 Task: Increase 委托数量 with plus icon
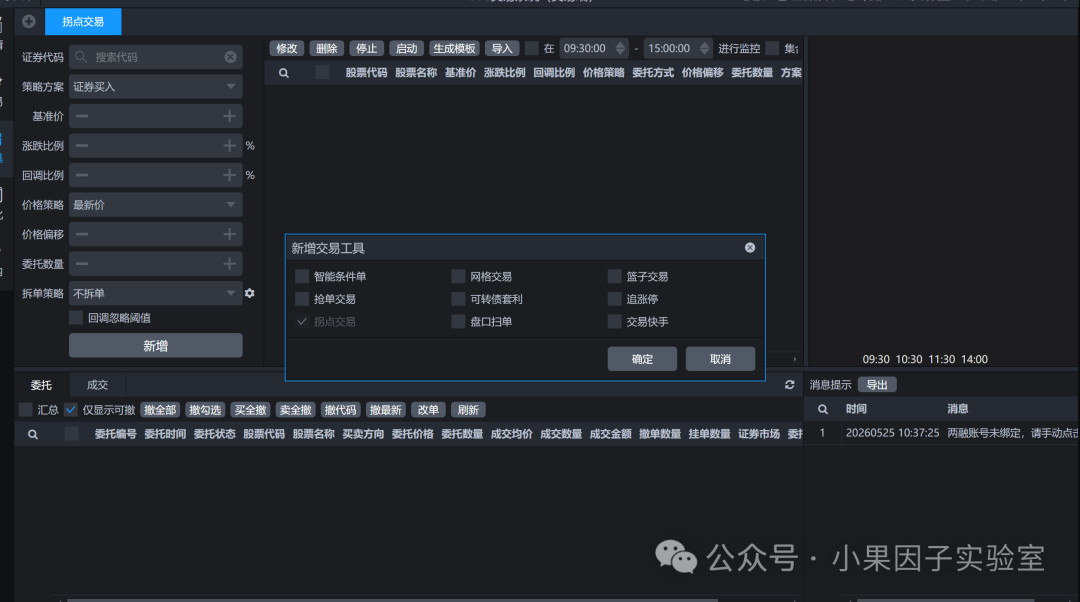[x=229, y=264]
